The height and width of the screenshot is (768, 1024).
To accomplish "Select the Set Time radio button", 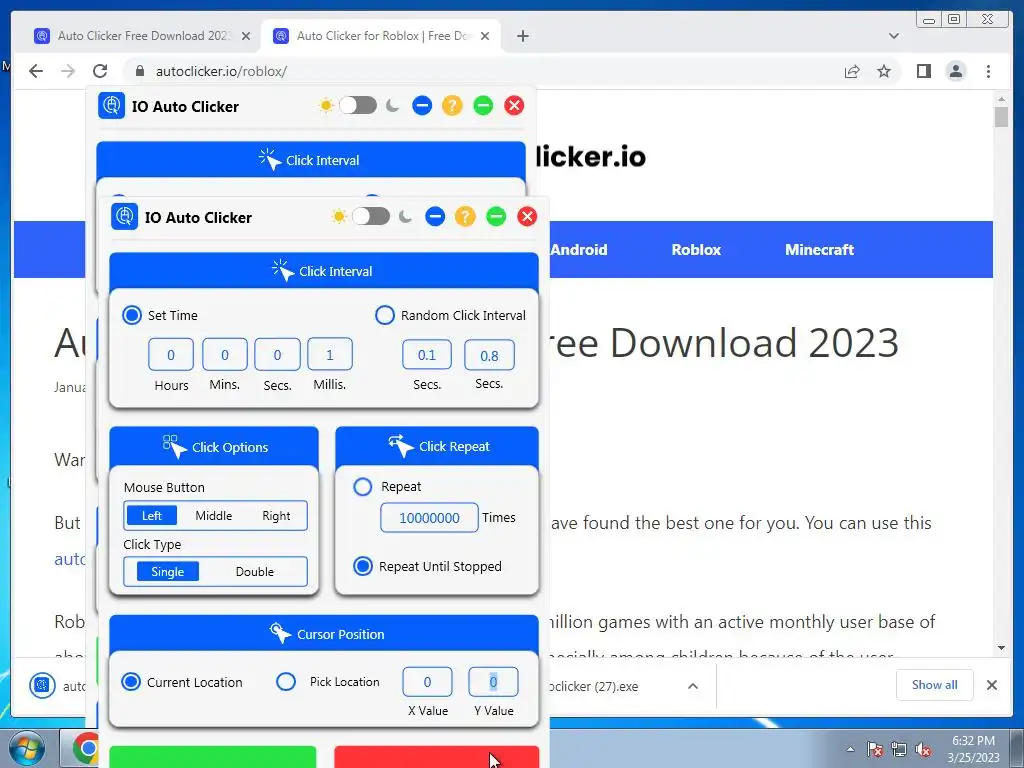I will (x=132, y=315).
